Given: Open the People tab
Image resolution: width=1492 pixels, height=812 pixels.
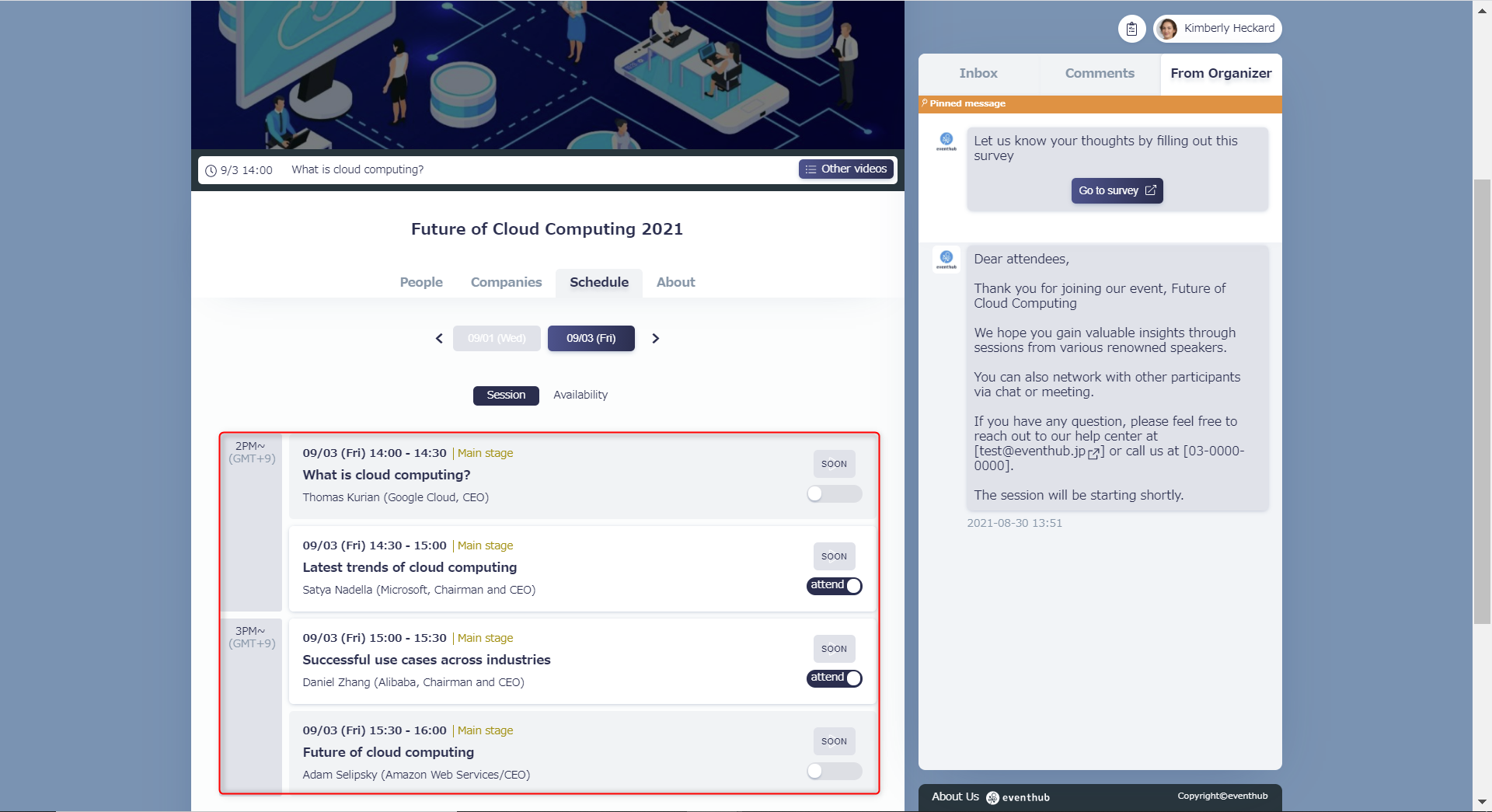Looking at the screenshot, I should tap(421, 283).
